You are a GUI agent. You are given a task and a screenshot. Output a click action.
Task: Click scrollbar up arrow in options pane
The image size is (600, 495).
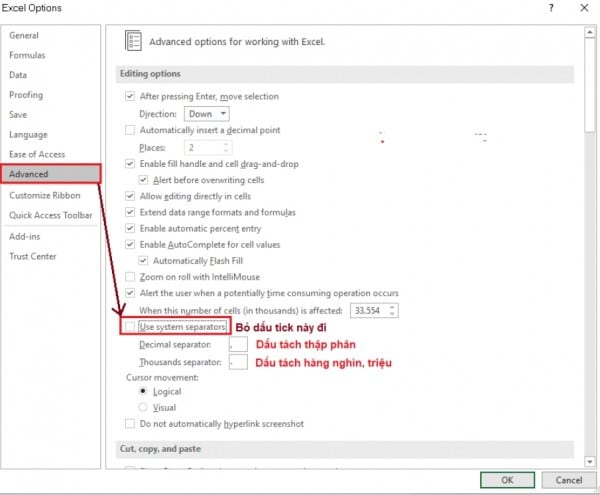pyautogui.click(x=590, y=33)
